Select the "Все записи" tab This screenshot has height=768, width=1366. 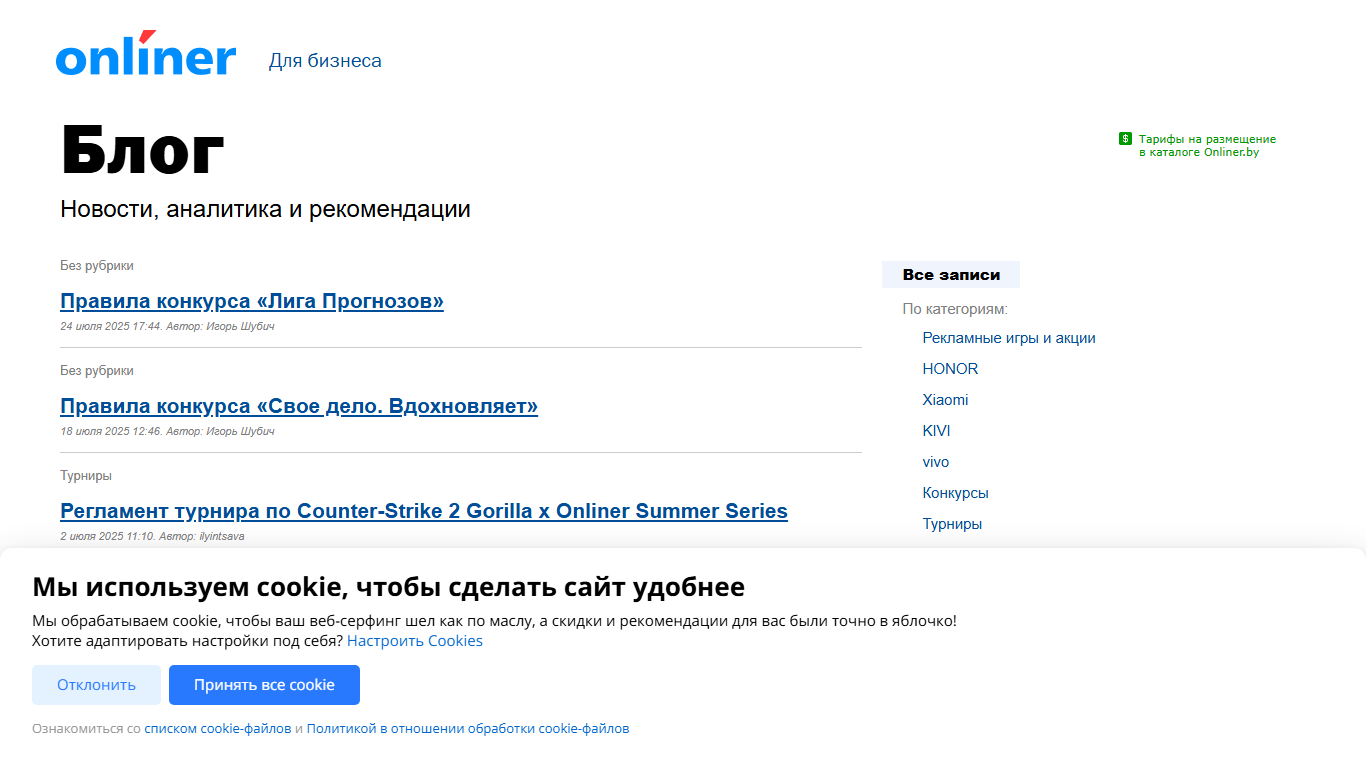951,275
